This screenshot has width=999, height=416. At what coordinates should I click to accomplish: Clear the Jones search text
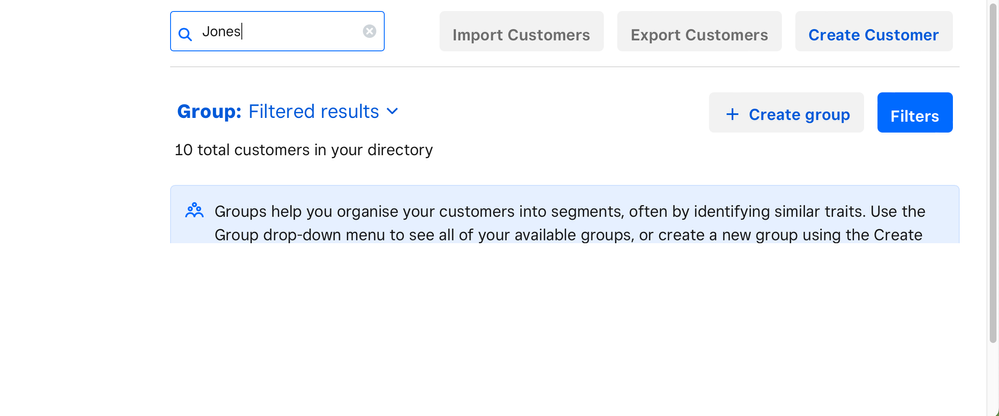tap(369, 32)
